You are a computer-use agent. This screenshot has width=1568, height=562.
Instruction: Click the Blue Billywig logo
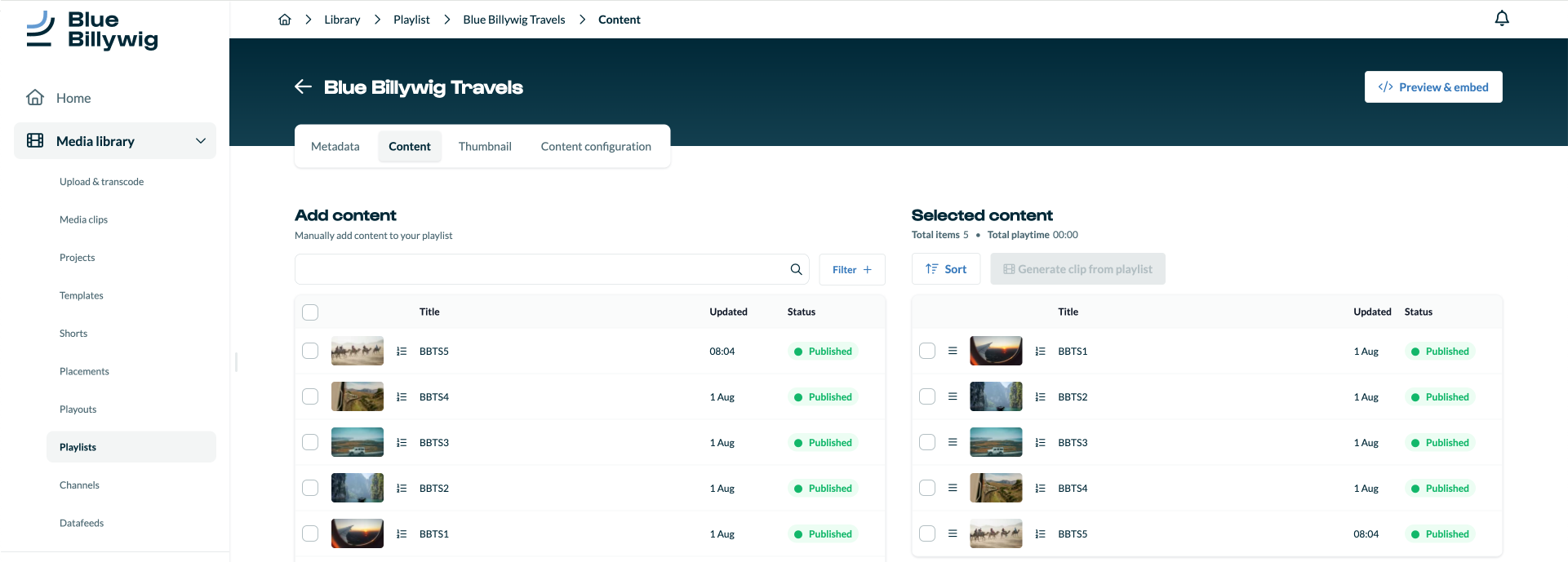(92, 30)
